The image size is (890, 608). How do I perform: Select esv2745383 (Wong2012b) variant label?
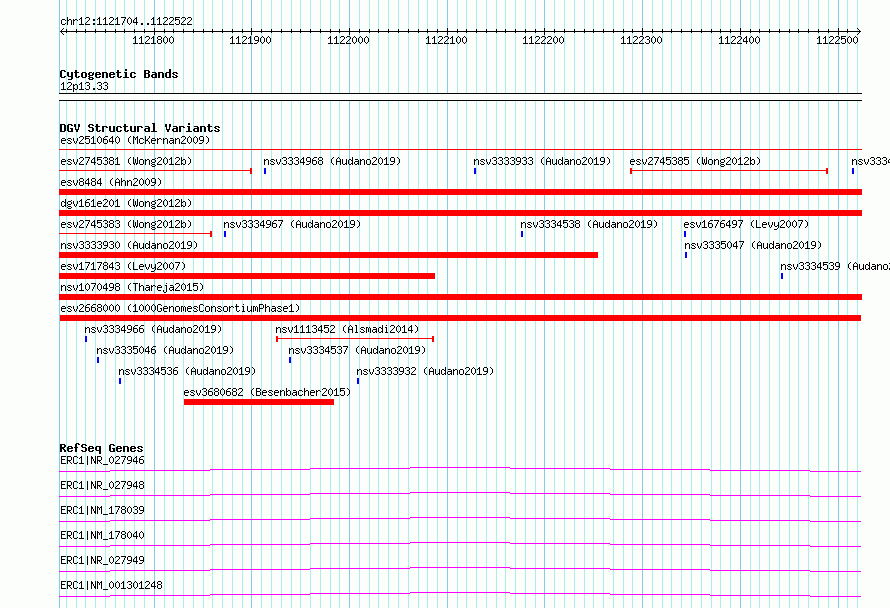click(x=126, y=224)
